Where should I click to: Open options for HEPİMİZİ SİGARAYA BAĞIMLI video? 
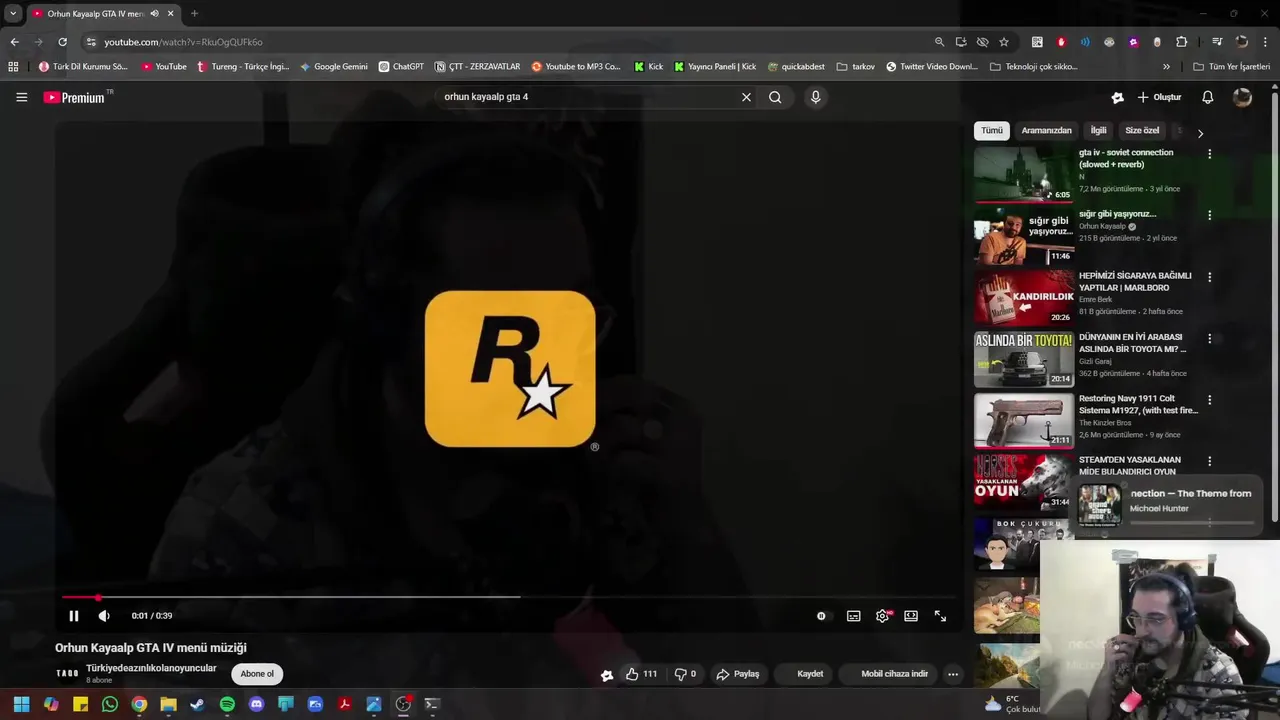click(x=1209, y=277)
